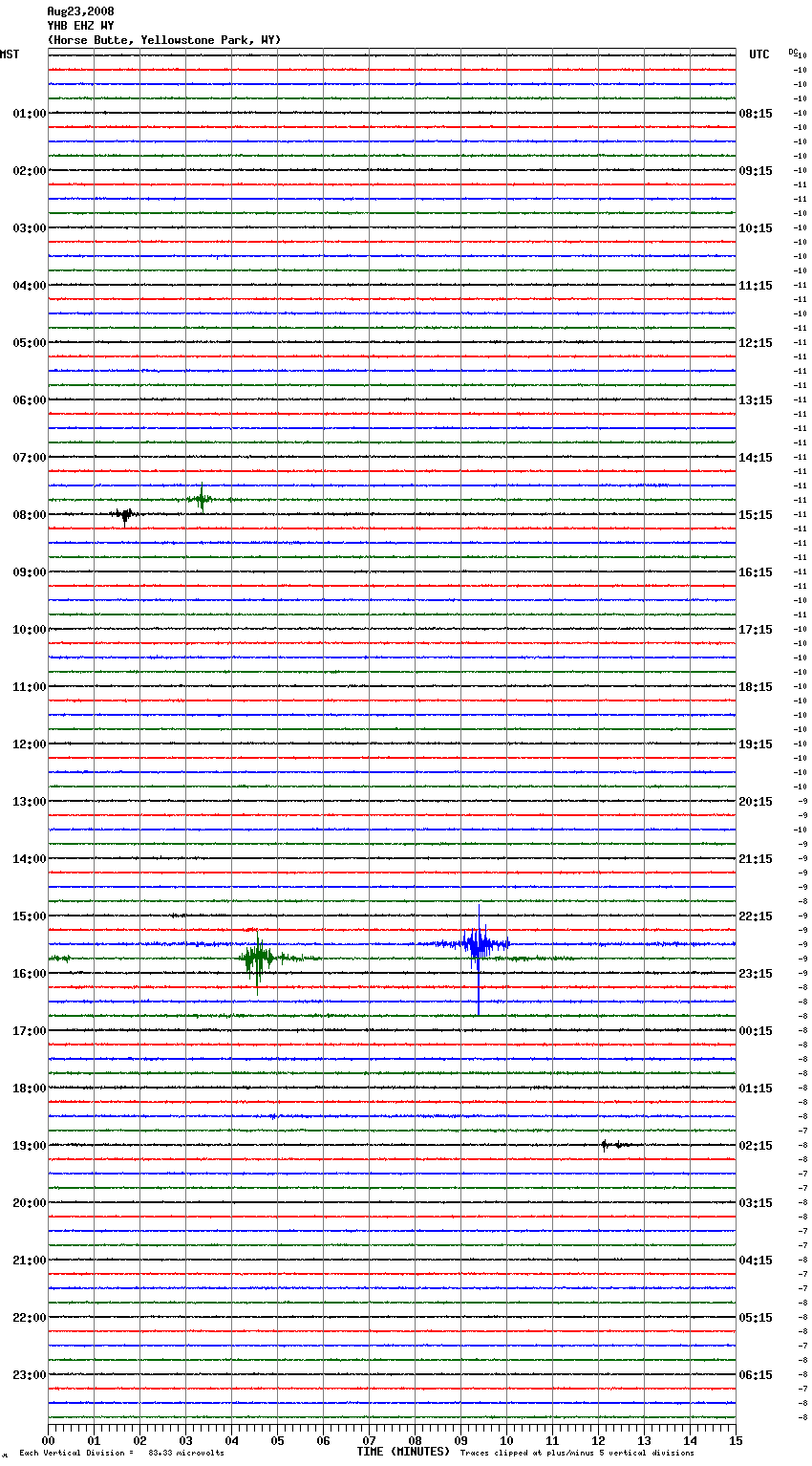
Task: Select the 13:00 MST time label
Action: coord(30,802)
